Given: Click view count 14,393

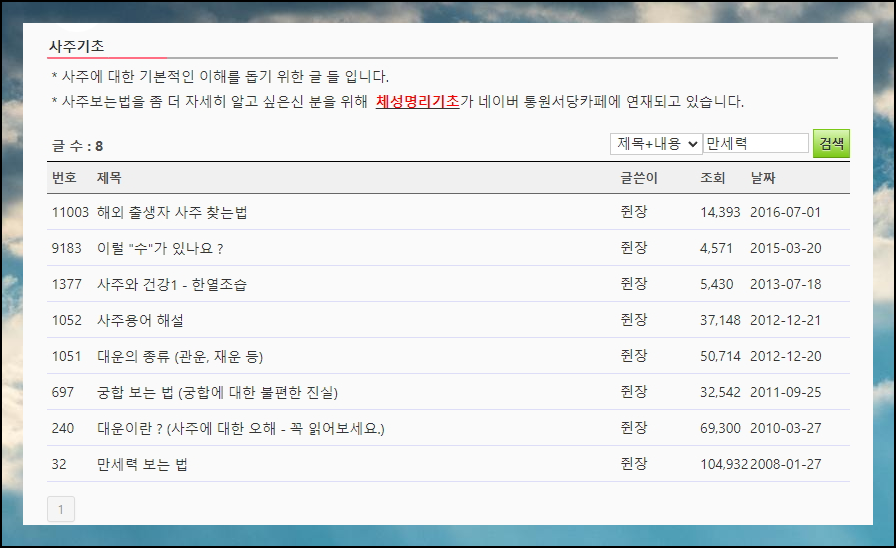Looking at the screenshot, I should coord(720,213).
